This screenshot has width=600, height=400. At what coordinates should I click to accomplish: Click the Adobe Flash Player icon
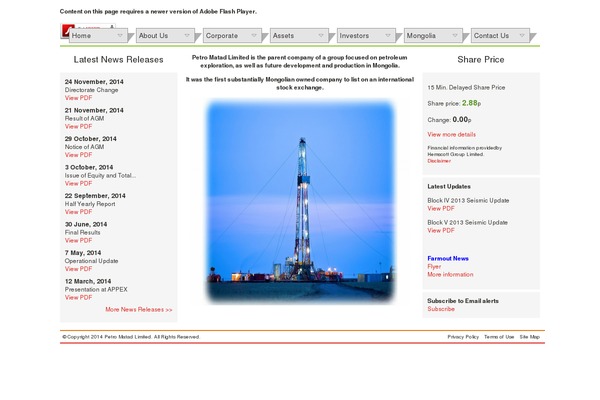click(x=65, y=31)
